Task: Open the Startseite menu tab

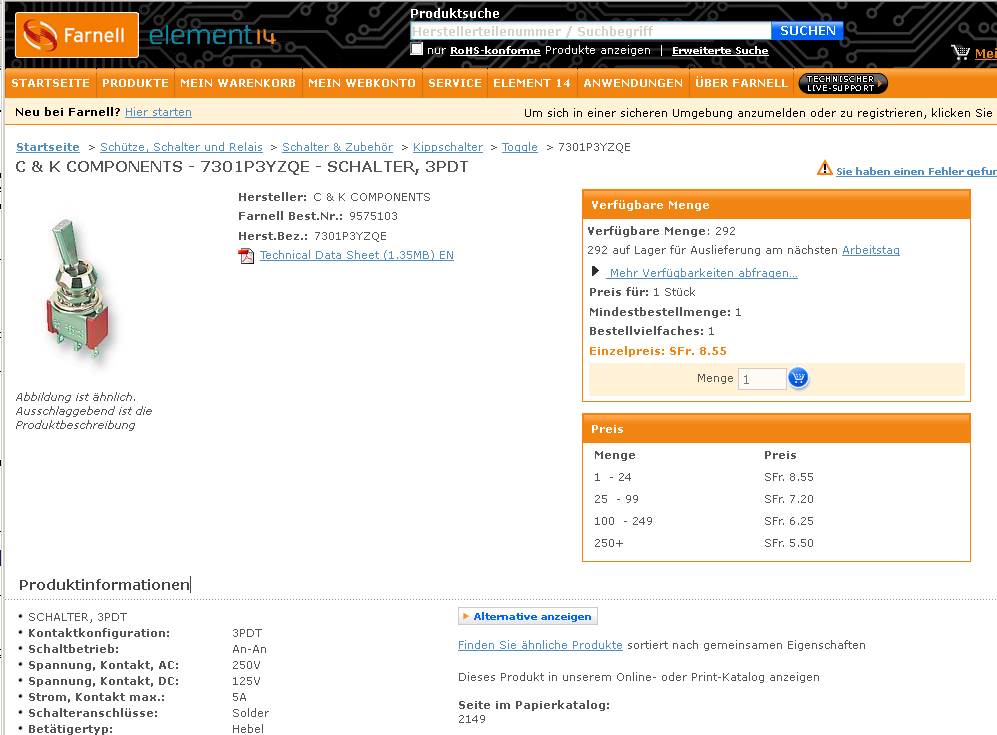Action: [50, 83]
